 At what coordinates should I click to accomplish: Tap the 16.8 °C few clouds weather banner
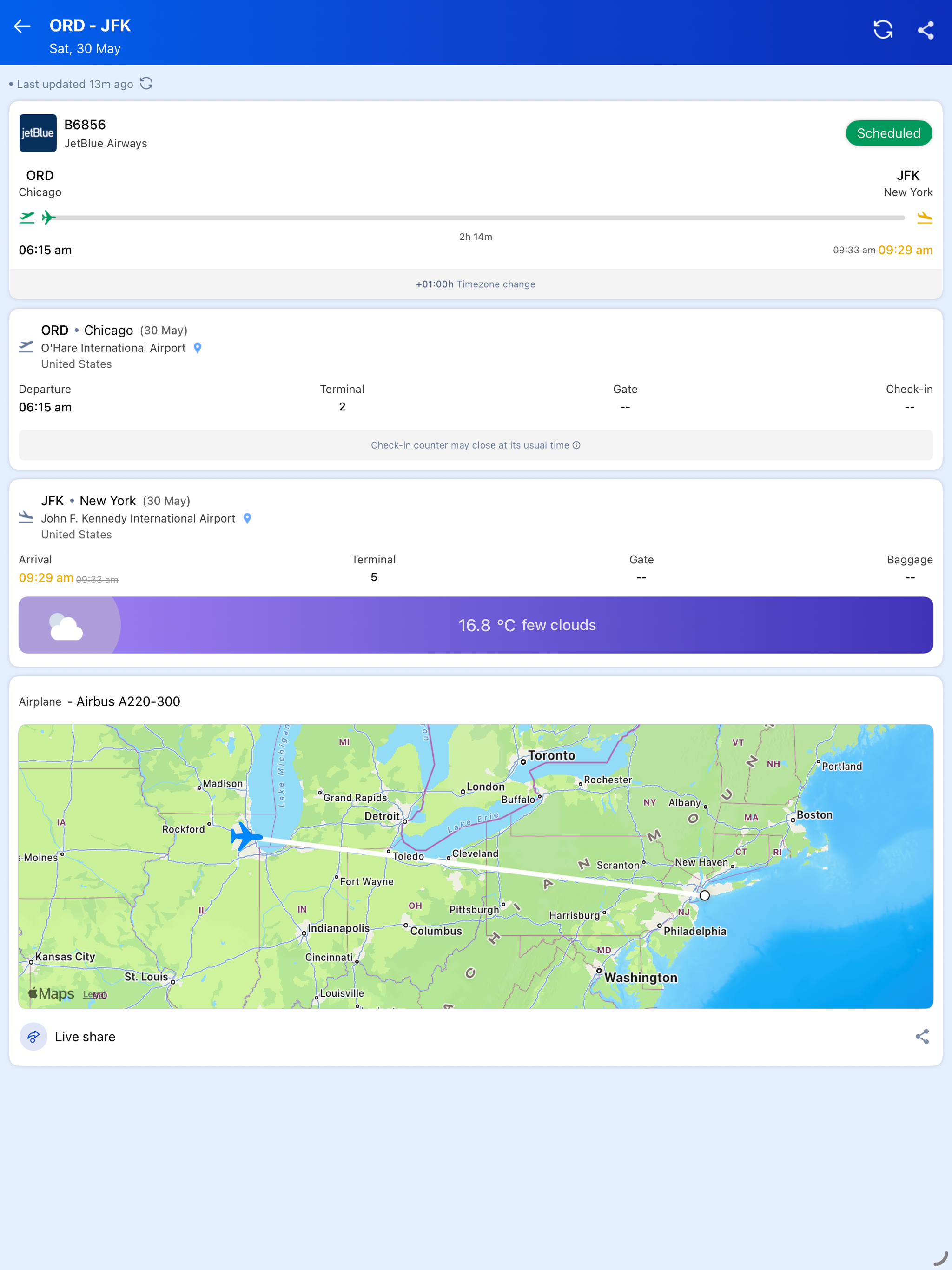pyautogui.click(x=476, y=625)
